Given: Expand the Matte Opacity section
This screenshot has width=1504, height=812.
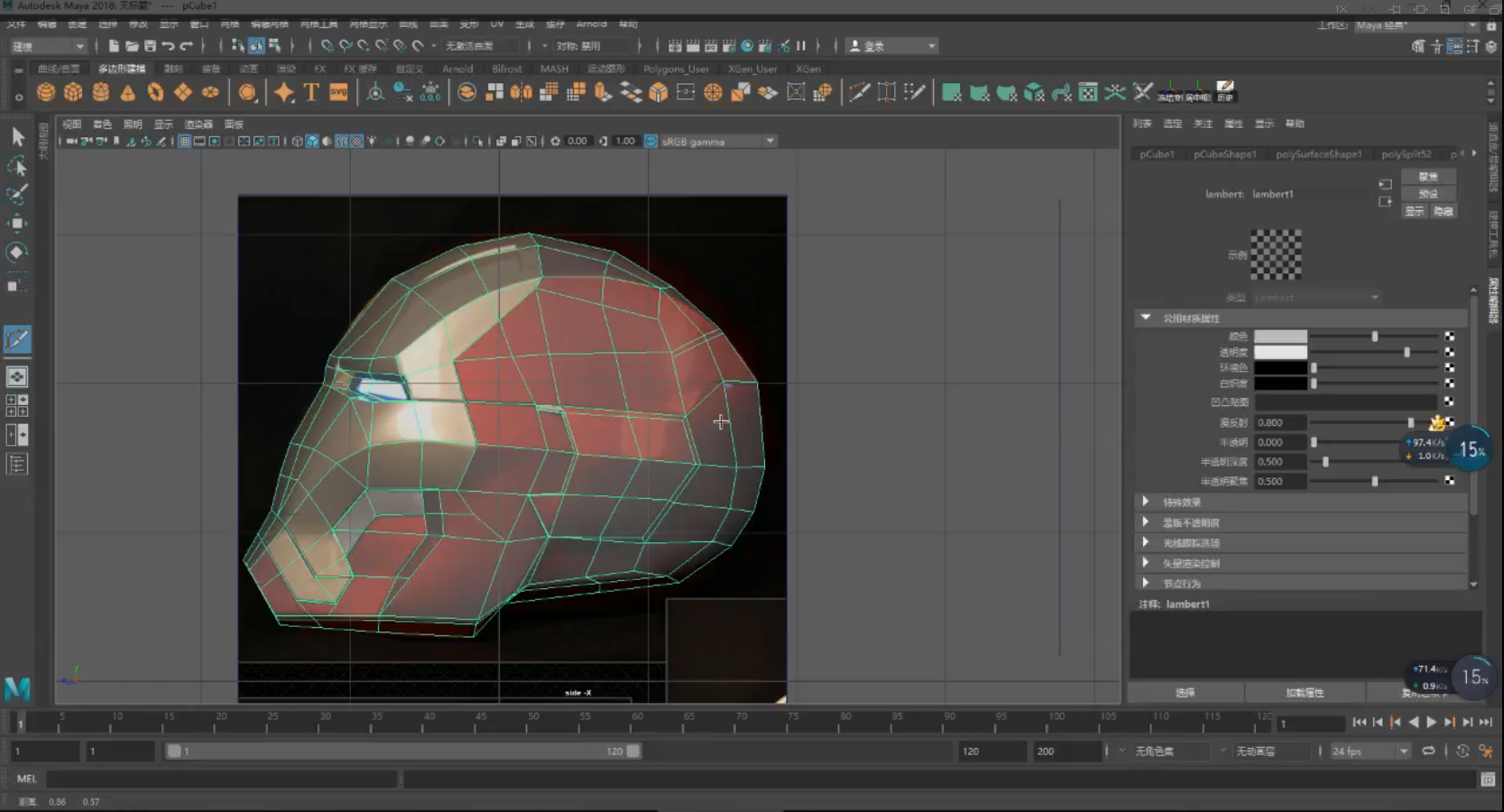Looking at the screenshot, I should pos(1146,522).
